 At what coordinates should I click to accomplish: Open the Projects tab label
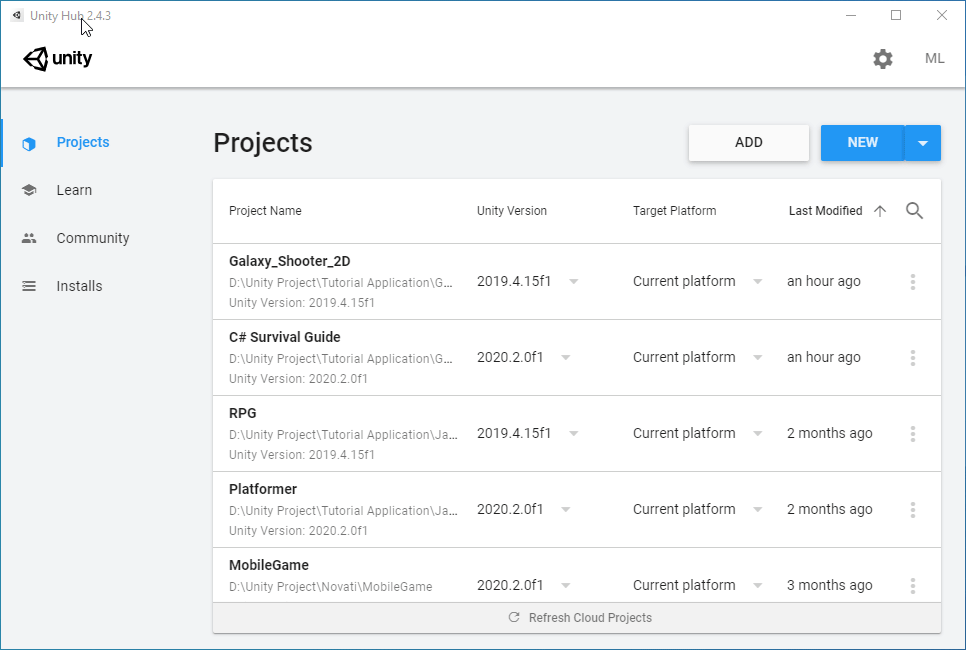[x=83, y=142]
